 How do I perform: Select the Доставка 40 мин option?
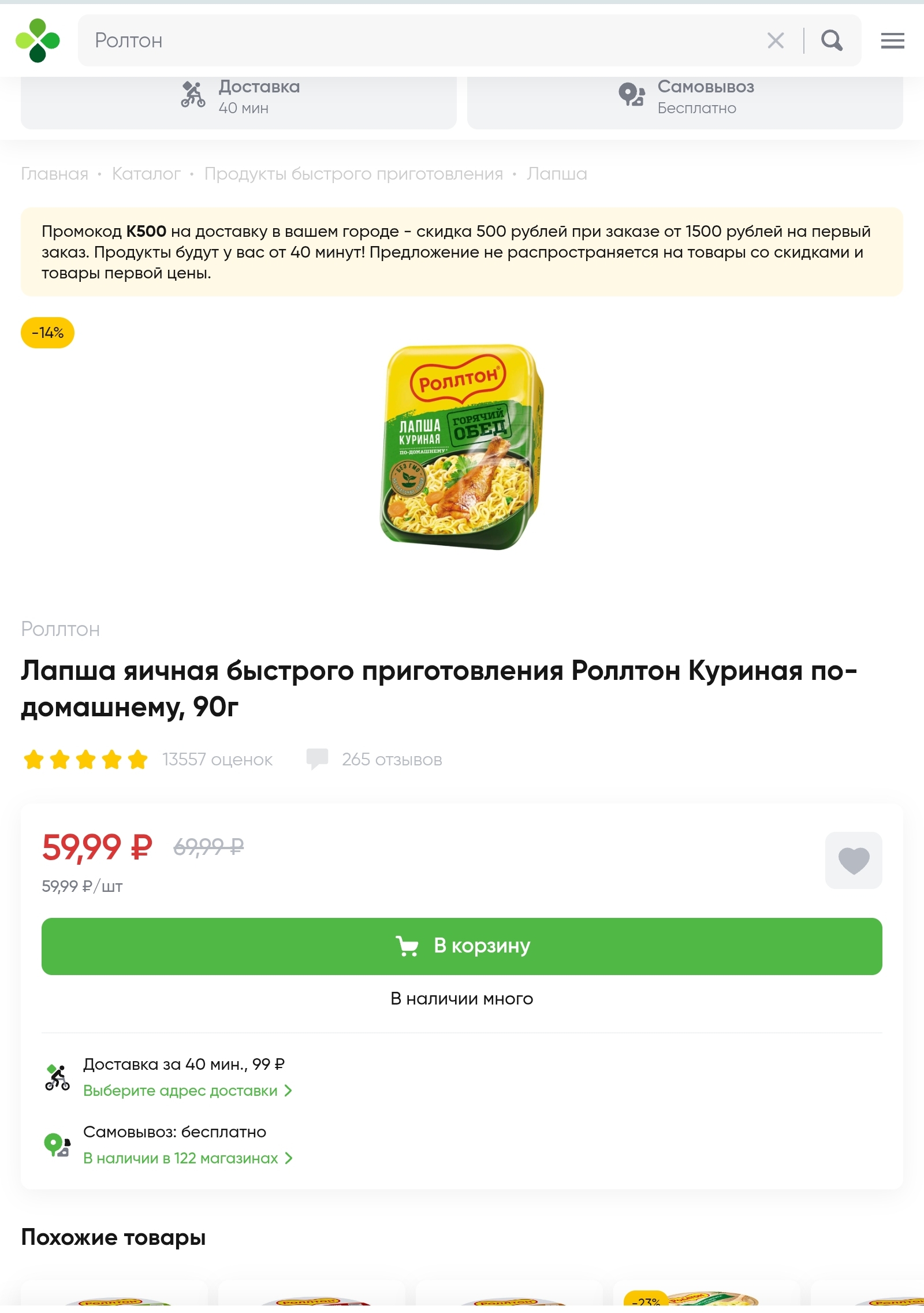[239, 97]
